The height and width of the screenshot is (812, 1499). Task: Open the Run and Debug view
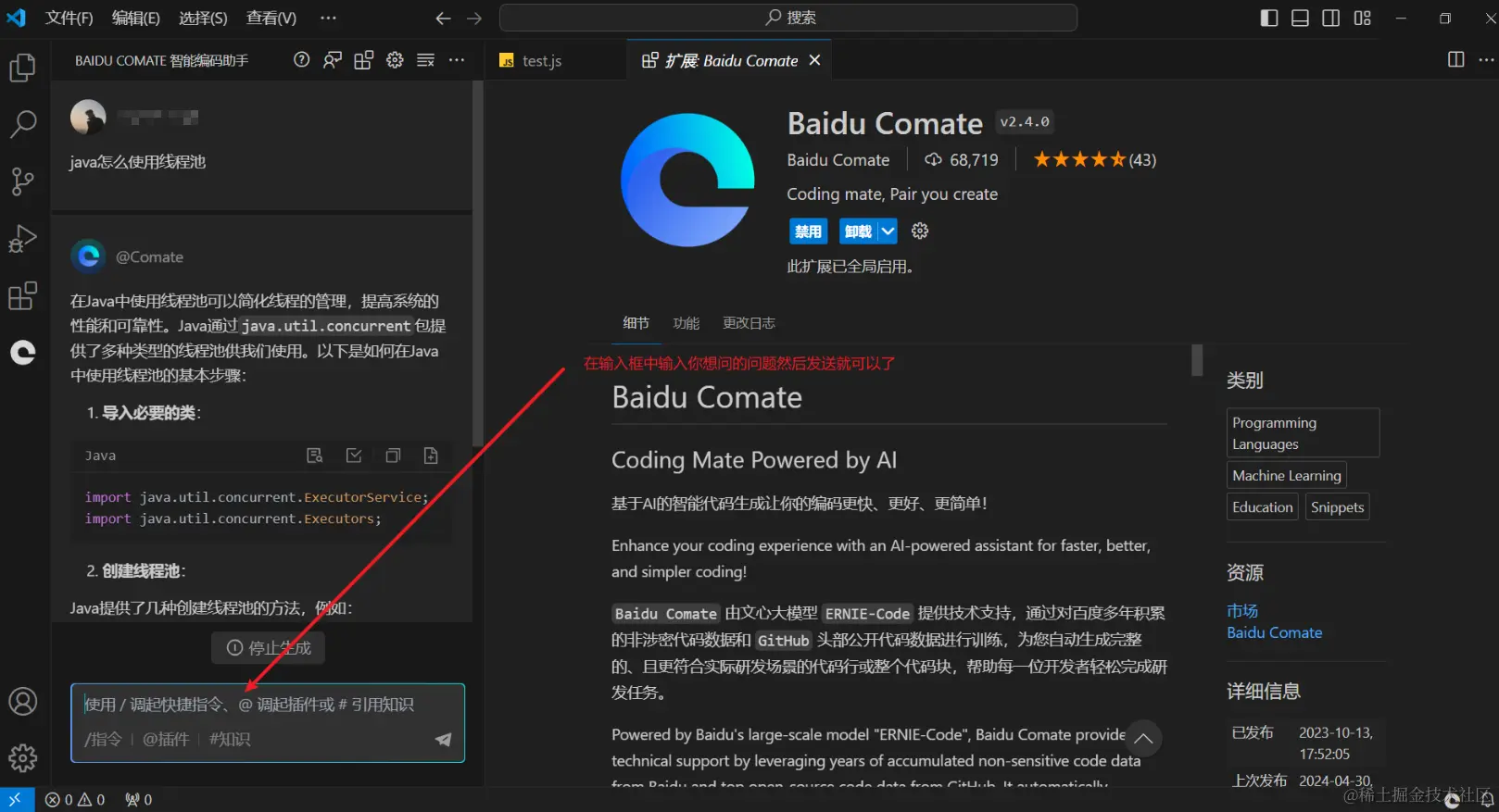click(x=22, y=239)
